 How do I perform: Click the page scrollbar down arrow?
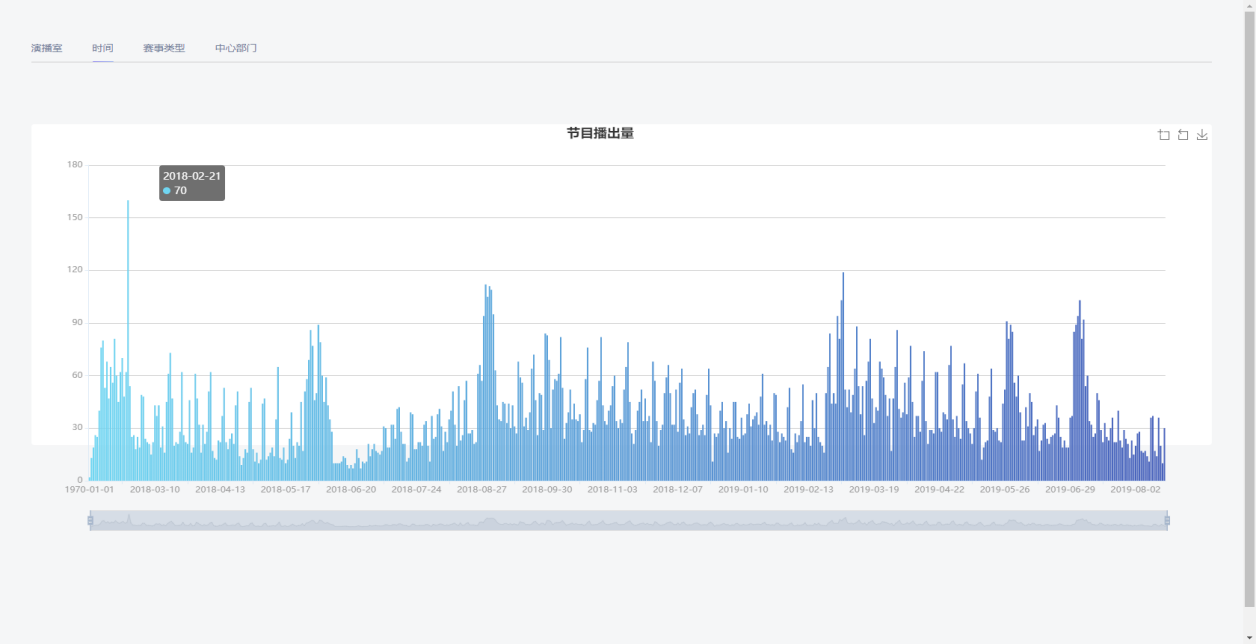(1249, 637)
